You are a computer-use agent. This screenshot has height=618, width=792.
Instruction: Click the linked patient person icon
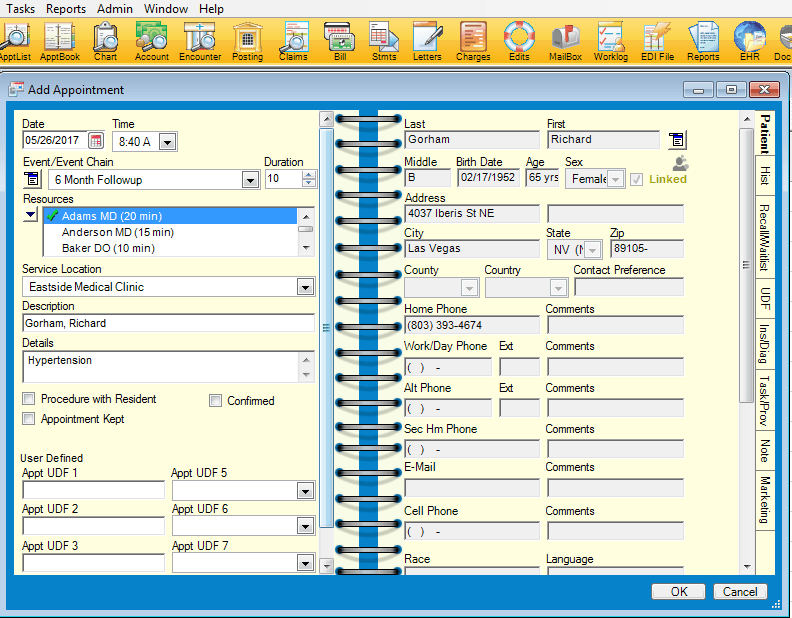click(680, 163)
